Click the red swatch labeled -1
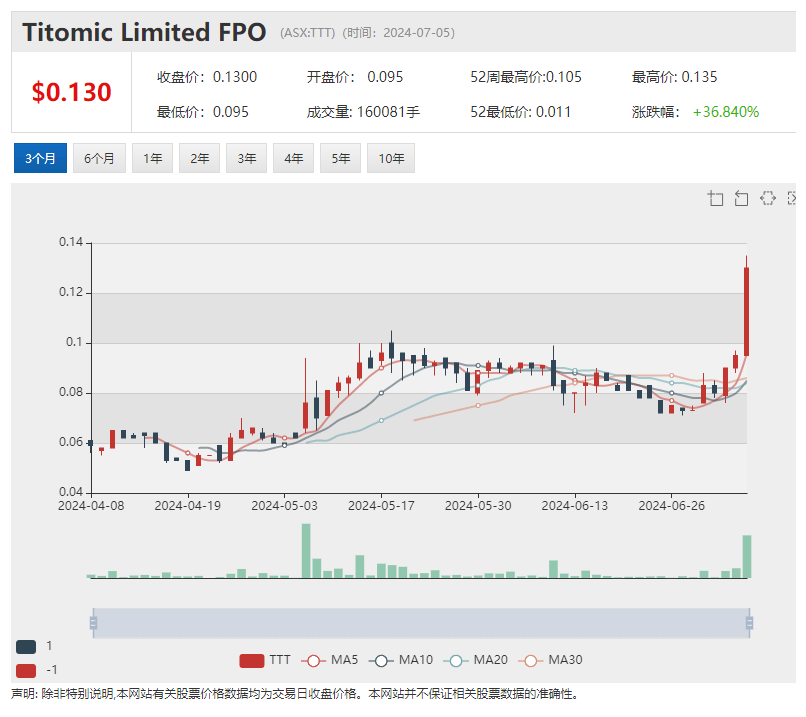Image resolution: width=806 pixels, height=717 pixels. 26,671
